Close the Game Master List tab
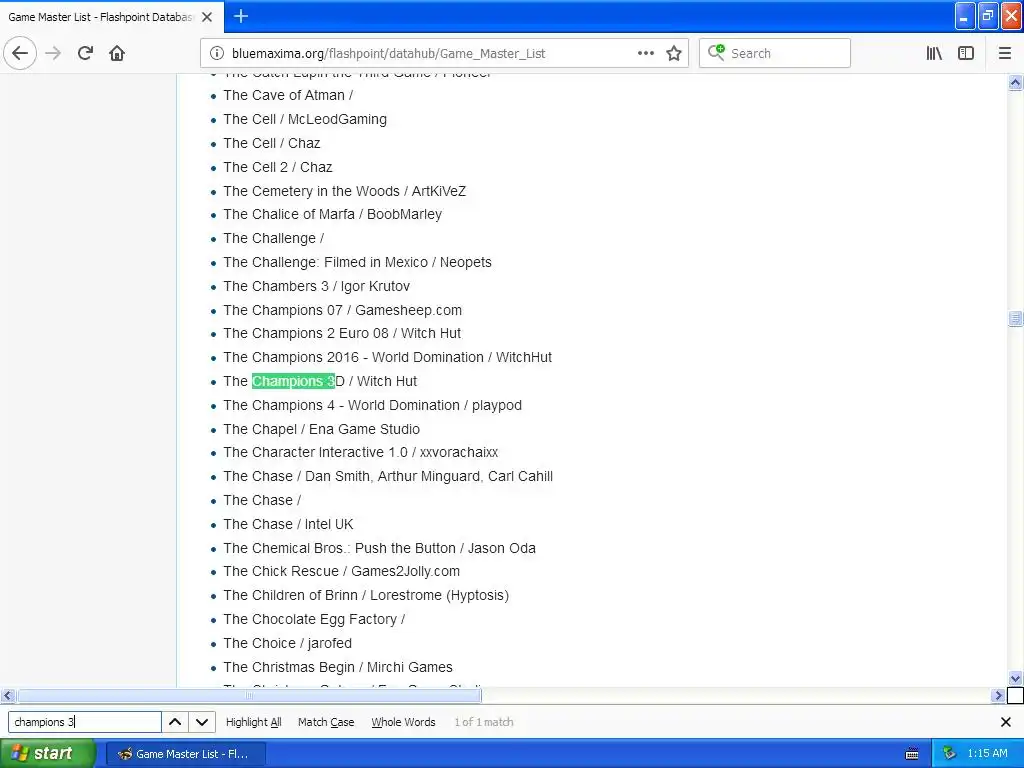This screenshot has width=1024, height=768. (x=207, y=17)
